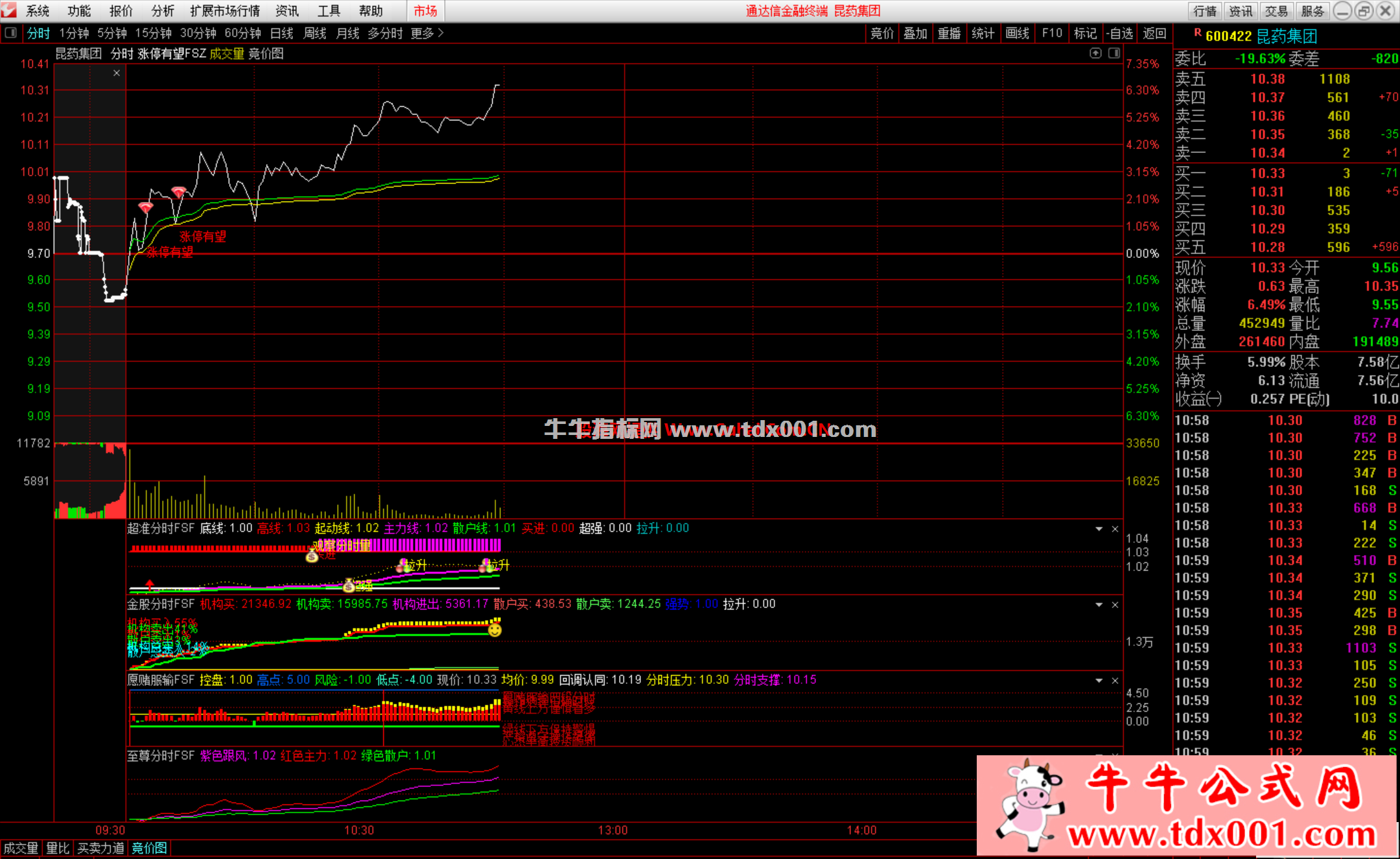Switch to 30分钟 period
This screenshot has width=1400, height=859.
198,33
